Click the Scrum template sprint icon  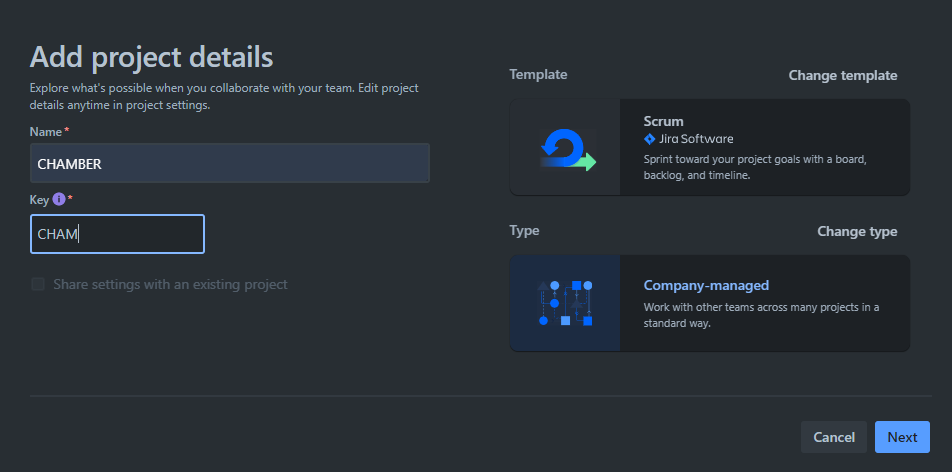click(566, 147)
